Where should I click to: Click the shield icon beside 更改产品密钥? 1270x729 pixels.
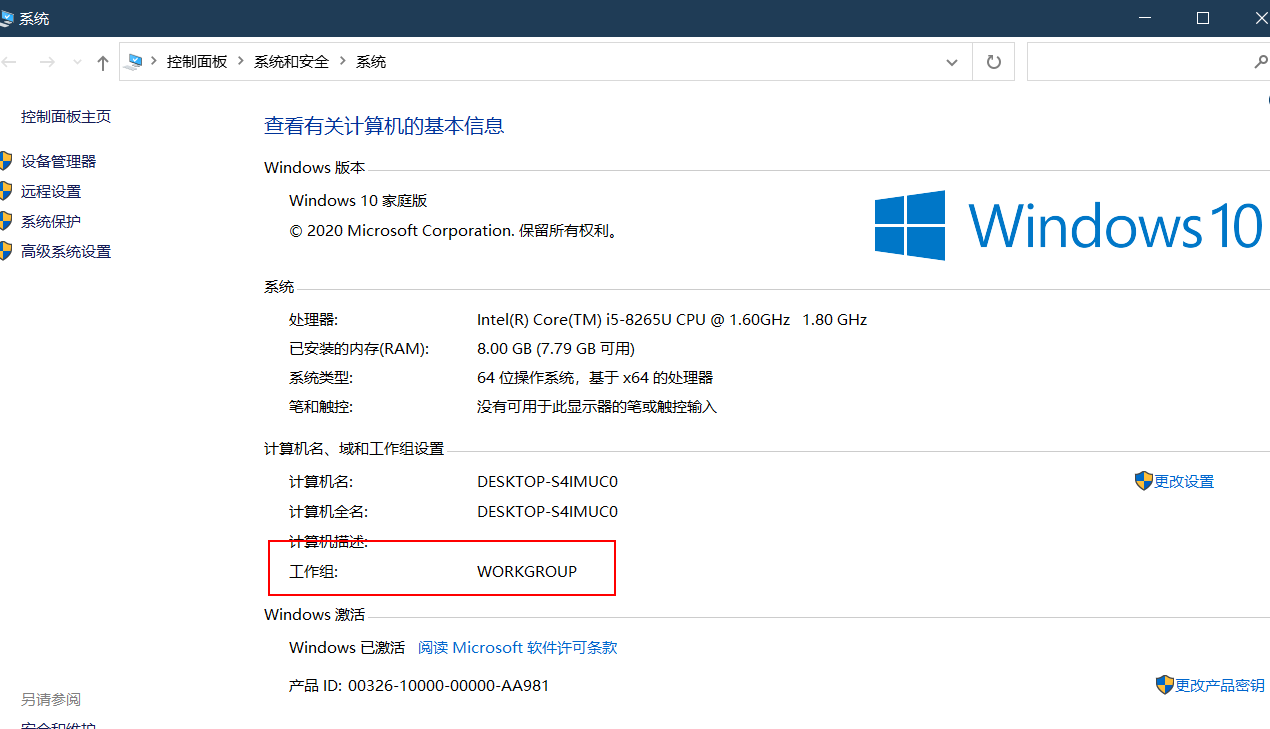(1165, 685)
